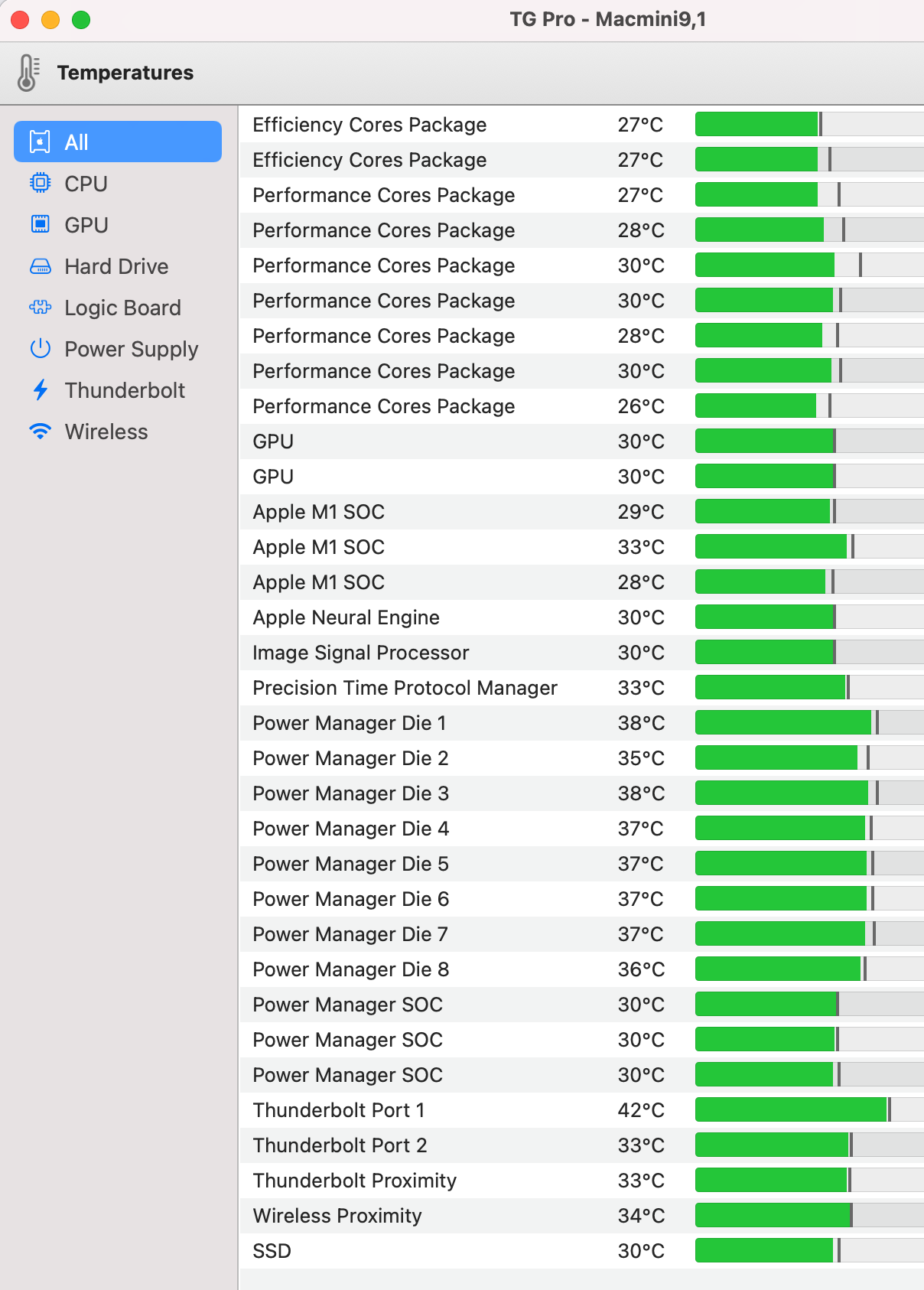924x1290 pixels.
Task: Click the Hard Drive icon
Action: (x=40, y=266)
